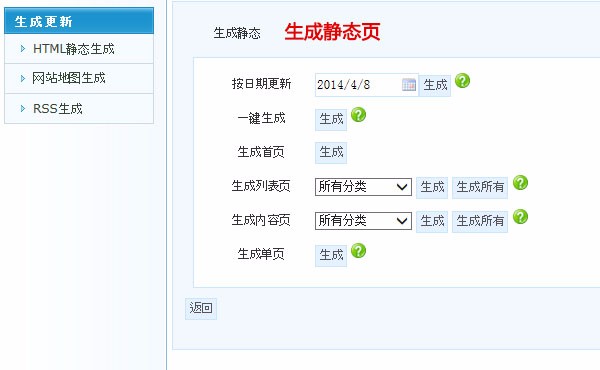Click 生成所有 button for 生成列表页

click(480, 187)
